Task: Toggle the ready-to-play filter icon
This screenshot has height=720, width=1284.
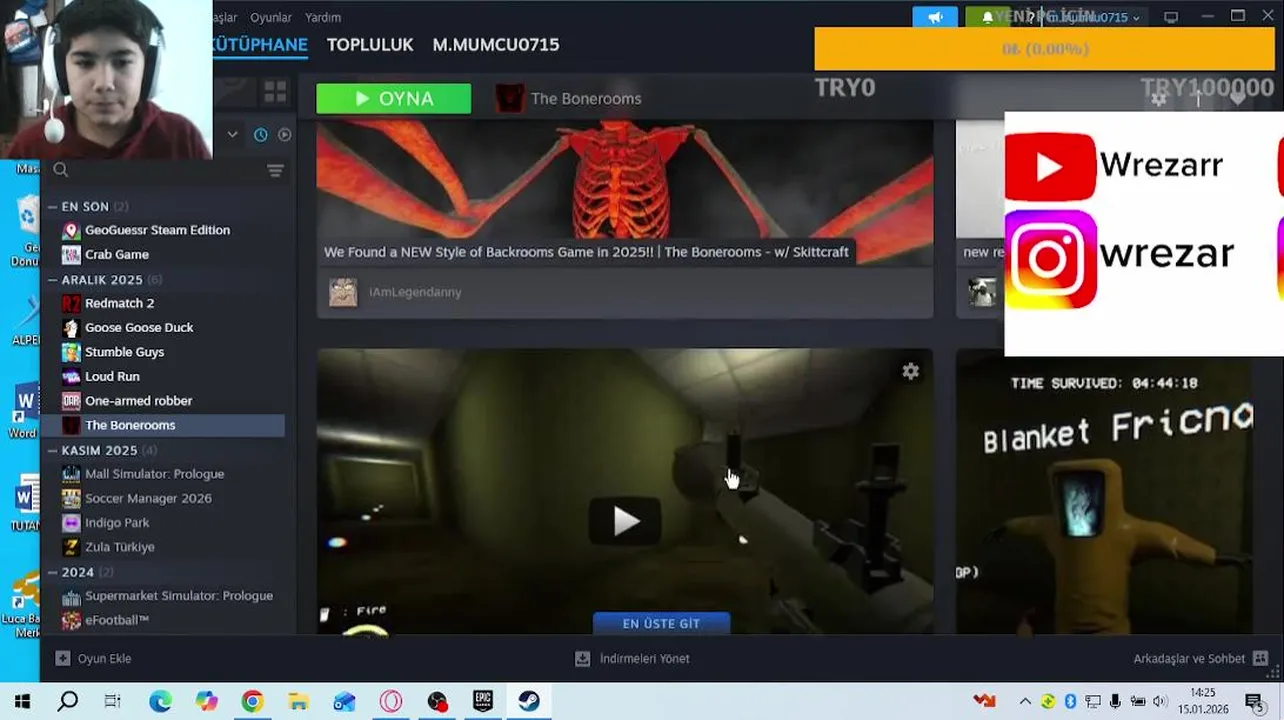Action: click(x=285, y=134)
